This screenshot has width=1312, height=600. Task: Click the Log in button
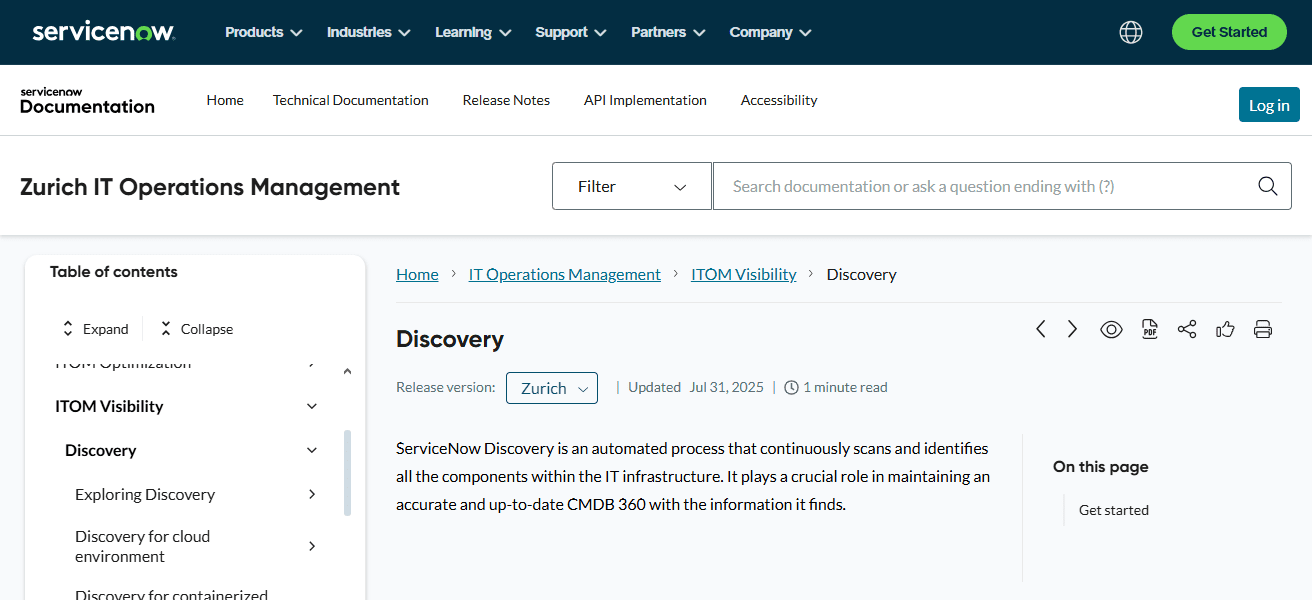pos(1269,105)
